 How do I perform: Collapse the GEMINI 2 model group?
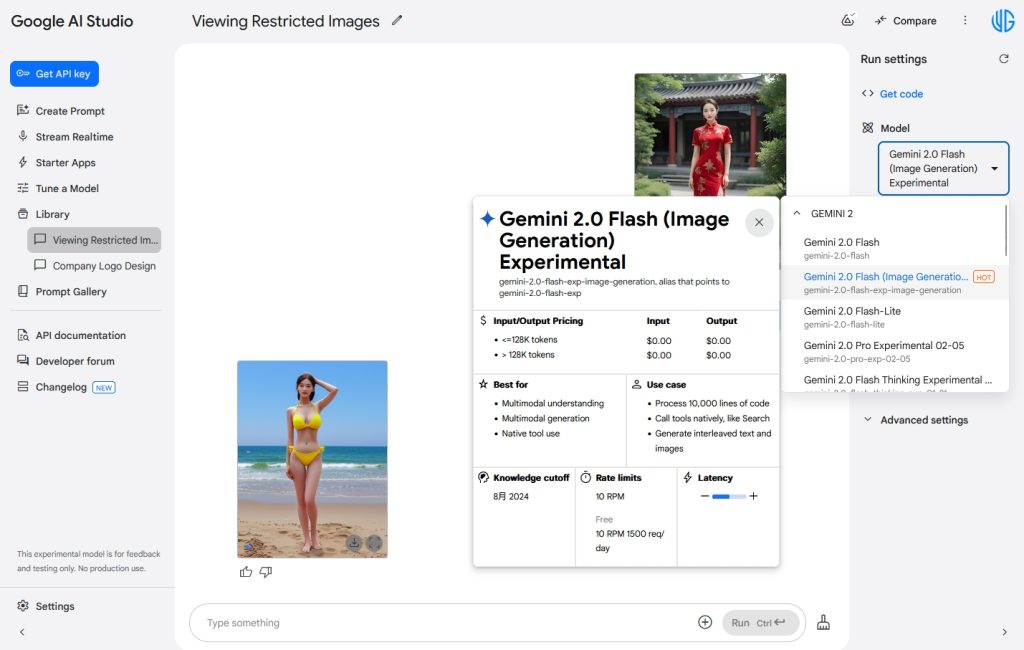(797, 213)
